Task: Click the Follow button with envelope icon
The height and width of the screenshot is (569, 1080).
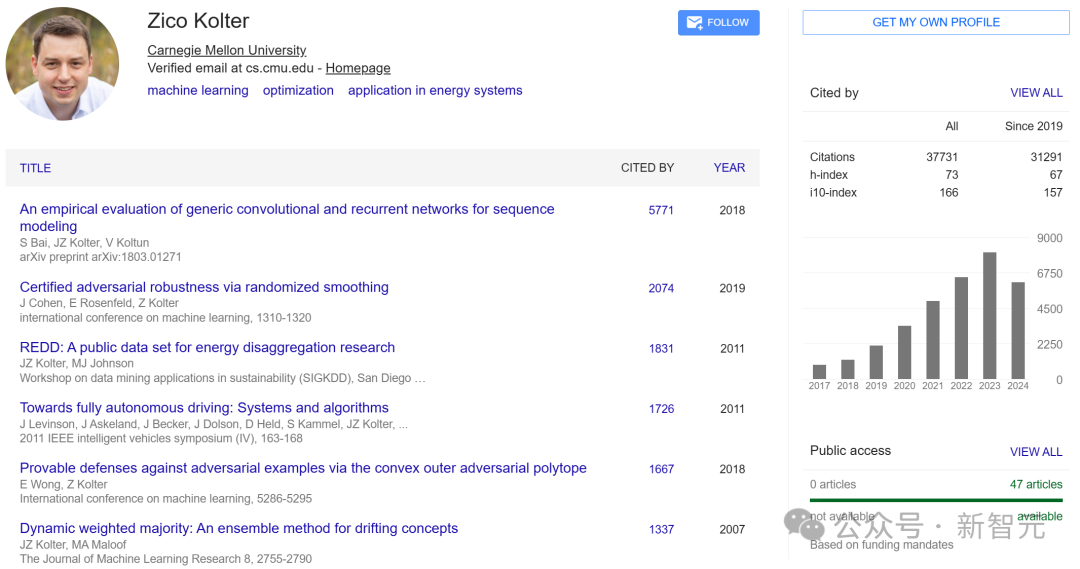Action: 718,22
